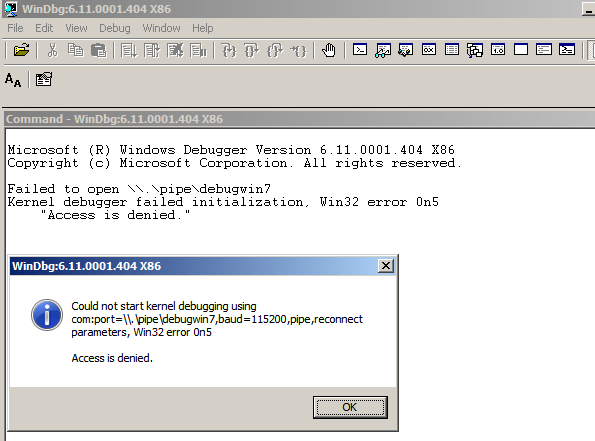The width and height of the screenshot is (595, 441).
Task: Click the 'Access is denied.' dialog text
Action: pos(112,358)
